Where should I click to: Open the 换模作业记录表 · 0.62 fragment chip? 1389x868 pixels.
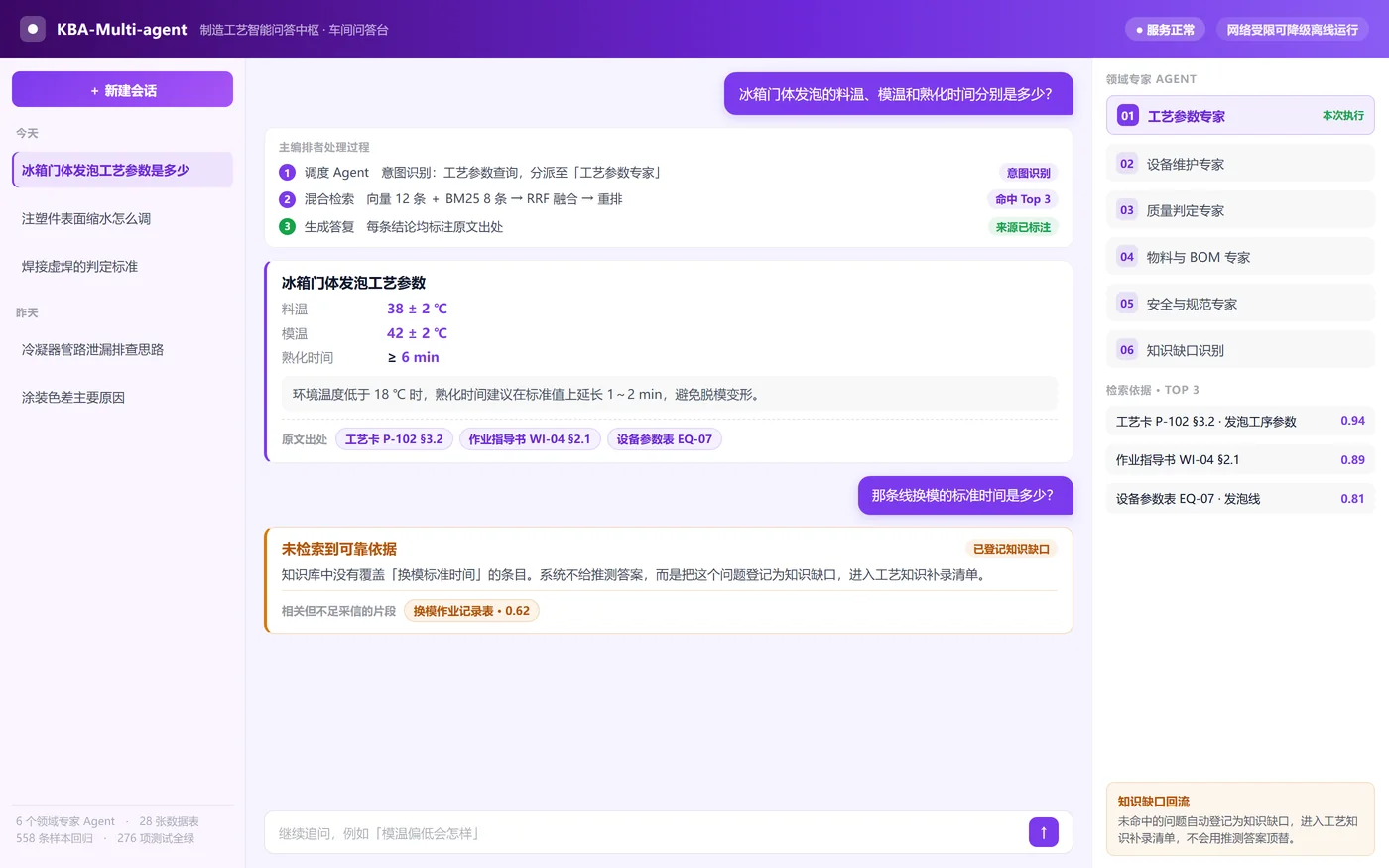[x=471, y=611]
